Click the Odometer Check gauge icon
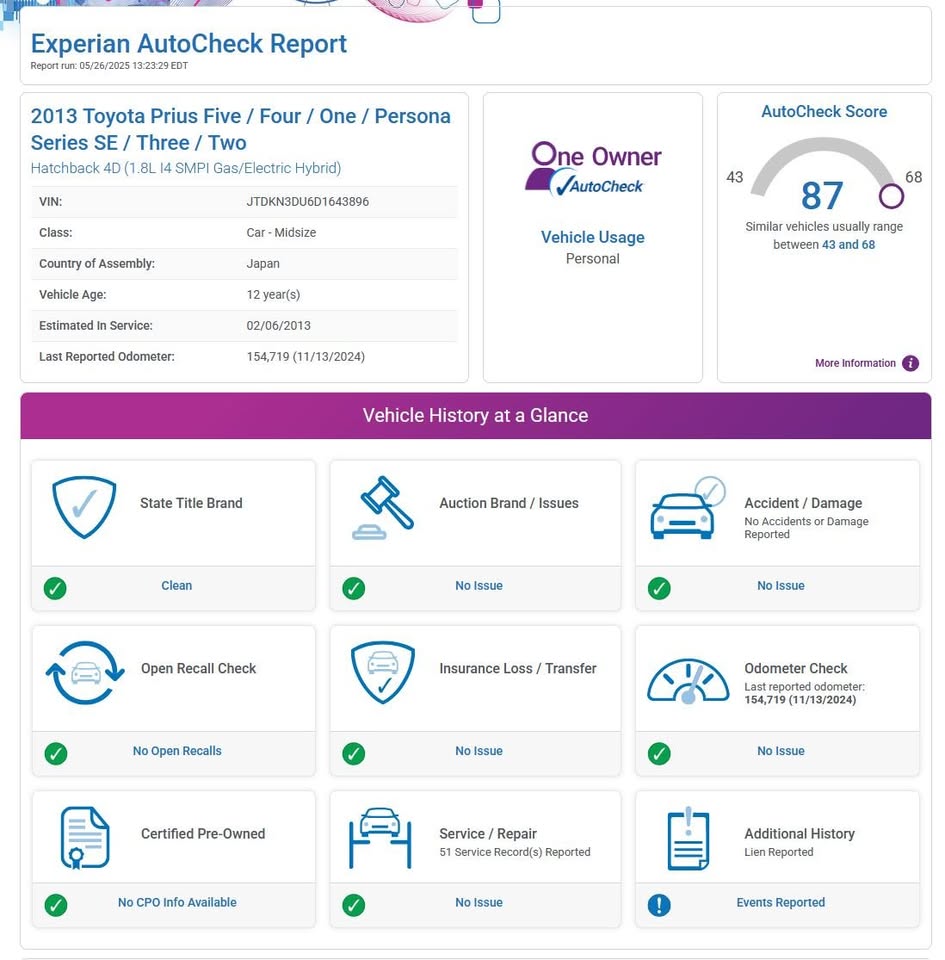Image resolution: width=945 pixels, height=960 pixels. pos(688,680)
